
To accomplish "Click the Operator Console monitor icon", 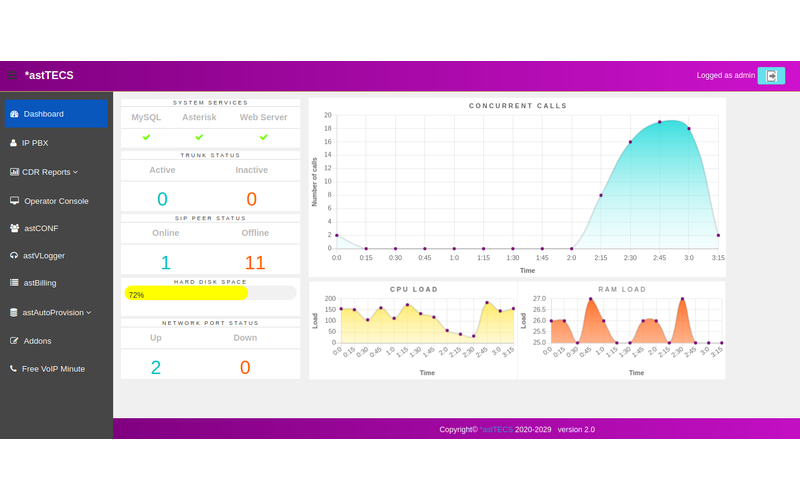I will pyautogui.click(x=14, y=200).
